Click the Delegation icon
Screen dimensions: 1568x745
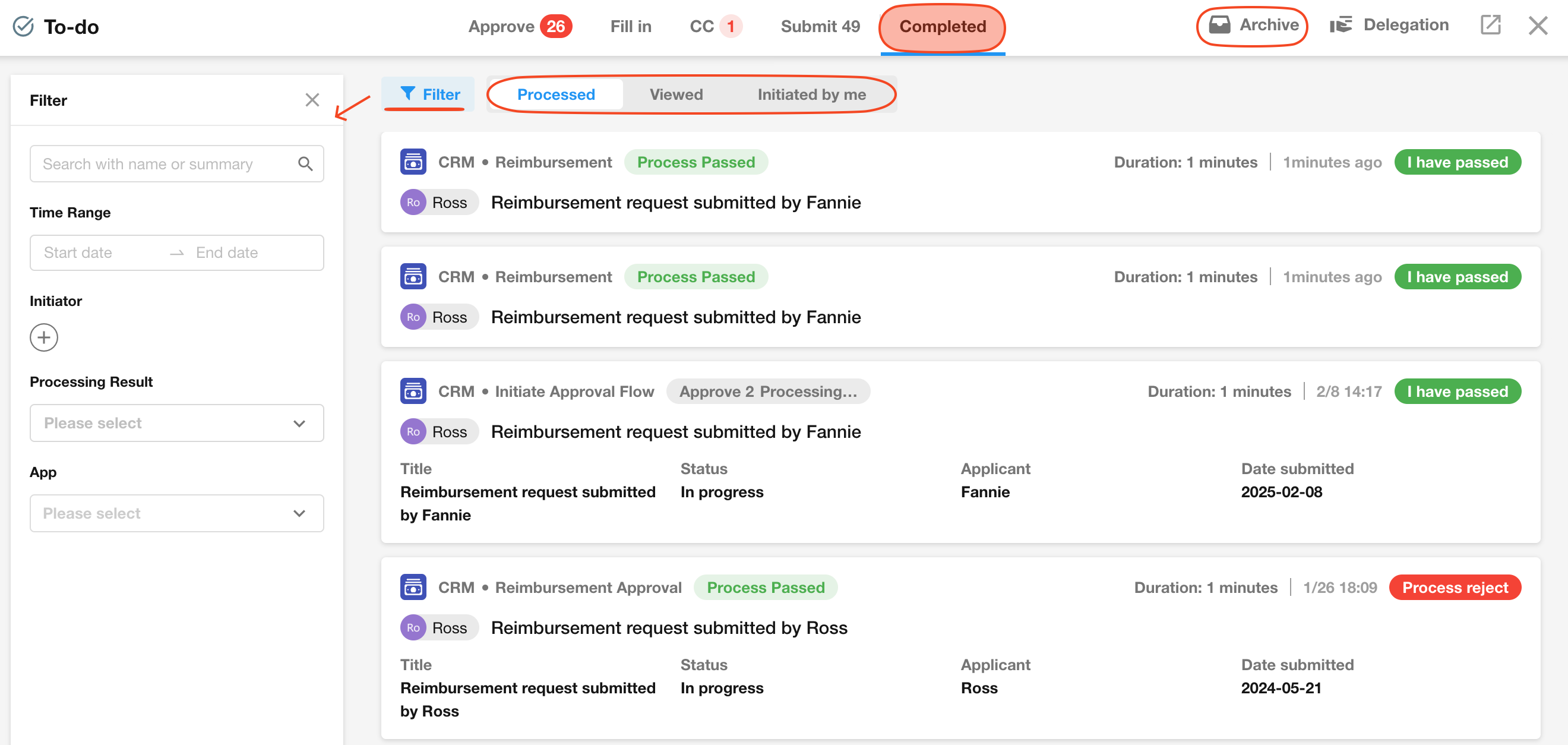coord(1341,25)
